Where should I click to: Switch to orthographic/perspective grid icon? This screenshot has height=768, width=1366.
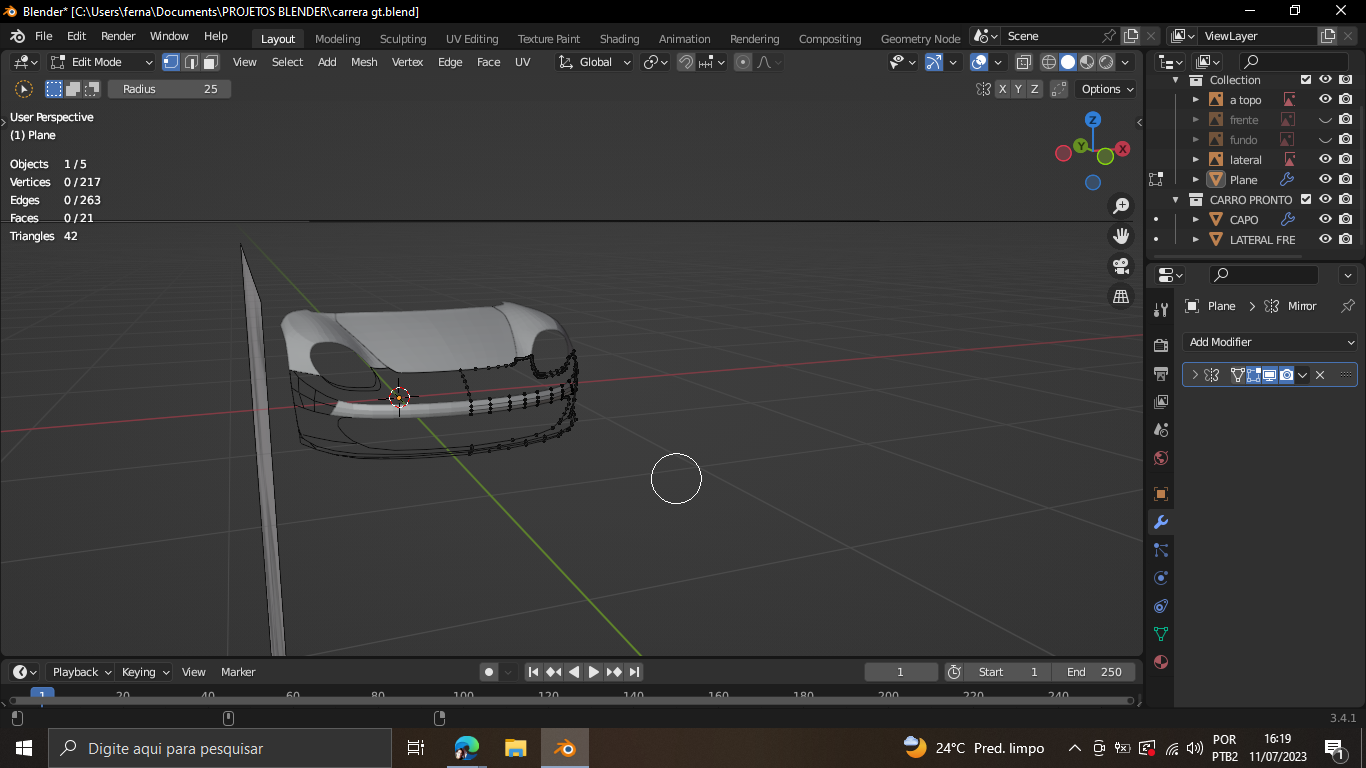[x=1121, y=296]
